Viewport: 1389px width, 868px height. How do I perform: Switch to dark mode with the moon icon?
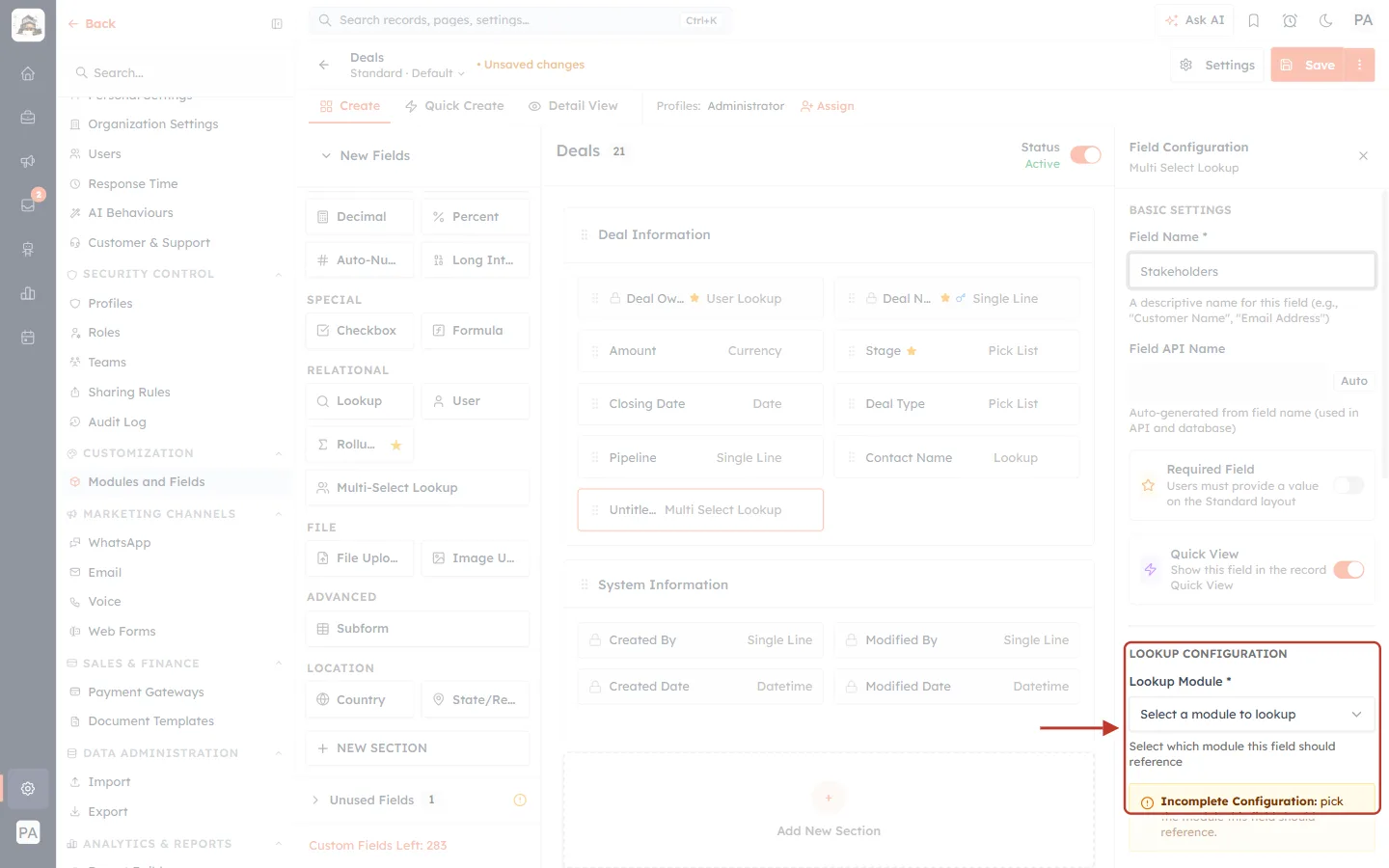coord(1326,20)
